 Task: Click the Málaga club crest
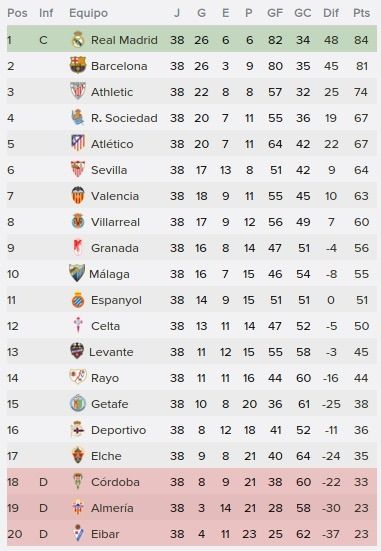click(77, 273)
